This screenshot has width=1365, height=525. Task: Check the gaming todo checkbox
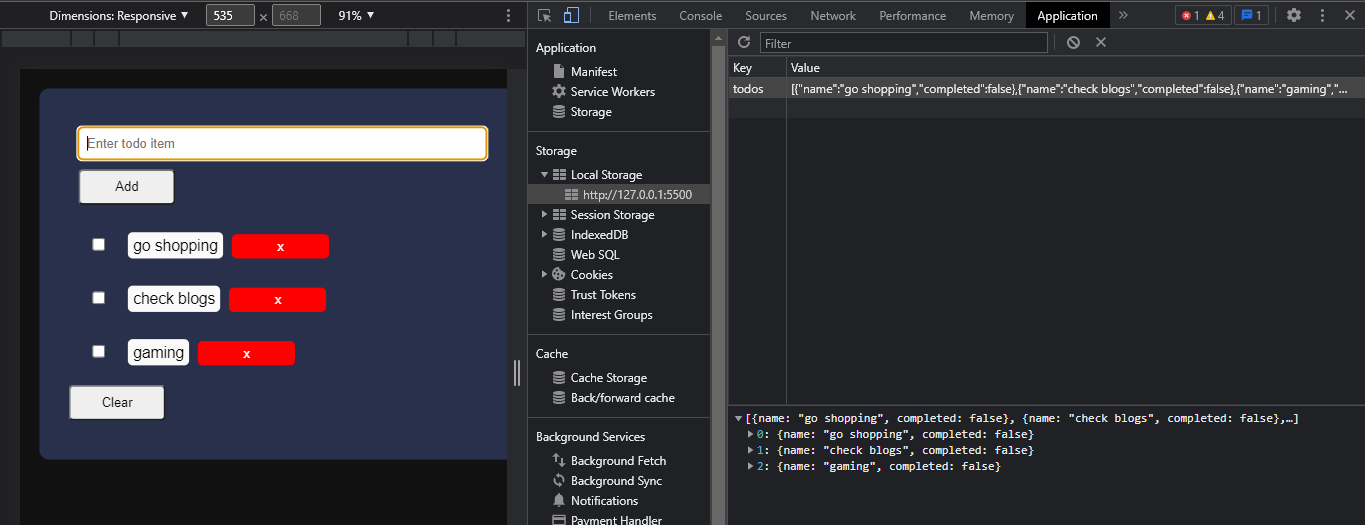tap(98, 351)
